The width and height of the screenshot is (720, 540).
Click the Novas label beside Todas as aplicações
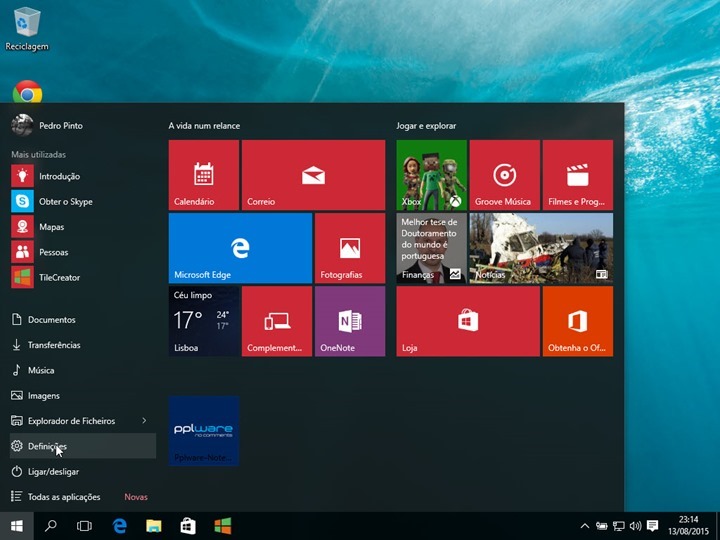(x=136, y=497)
